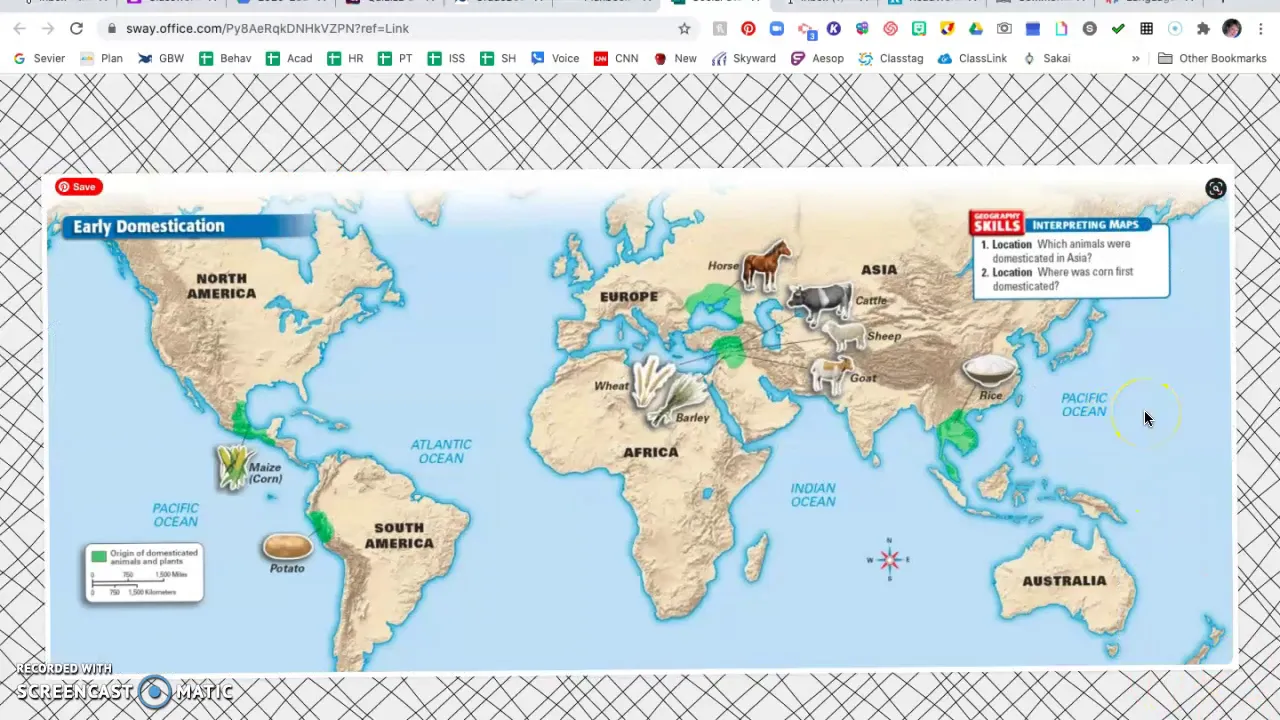Click the Early Domestication map title
This screenshot has height=720, width=1280.
coord(149,226)
